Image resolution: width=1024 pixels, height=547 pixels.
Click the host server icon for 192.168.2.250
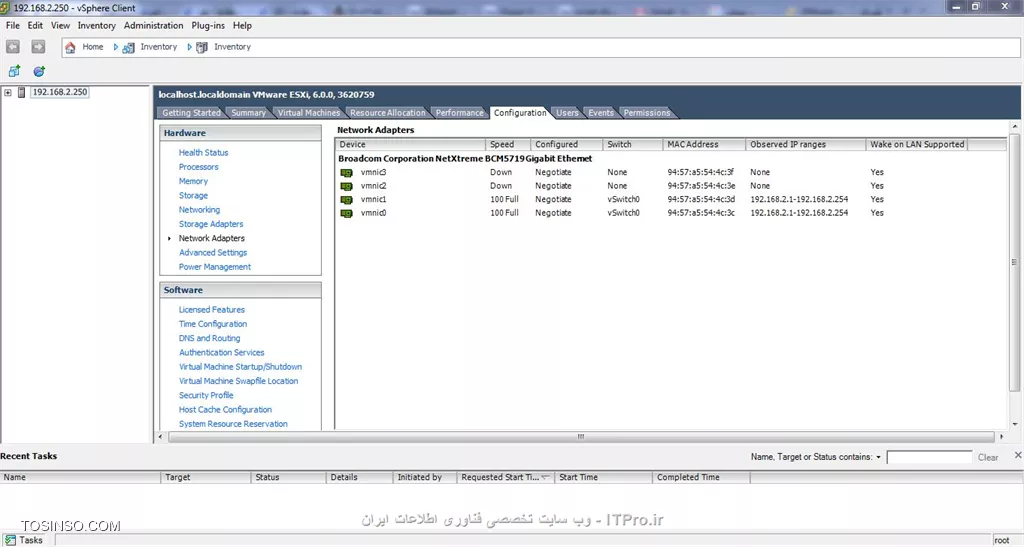pos(22,92)
